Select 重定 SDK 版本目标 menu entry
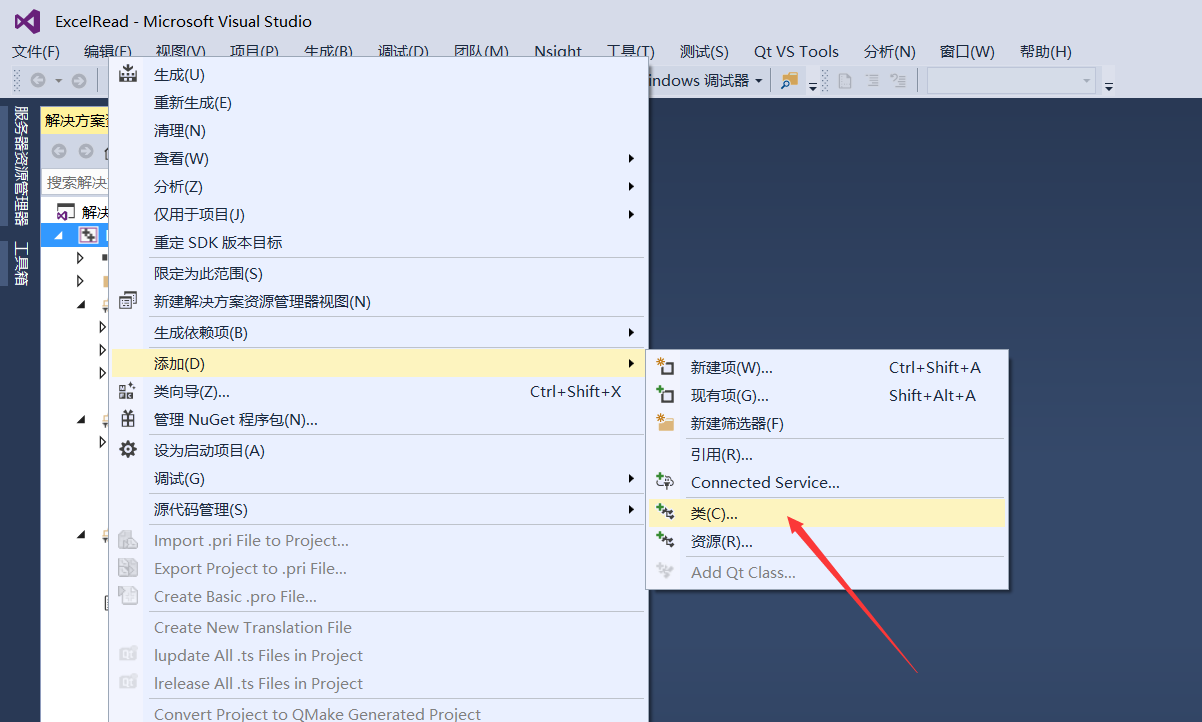 380,242
